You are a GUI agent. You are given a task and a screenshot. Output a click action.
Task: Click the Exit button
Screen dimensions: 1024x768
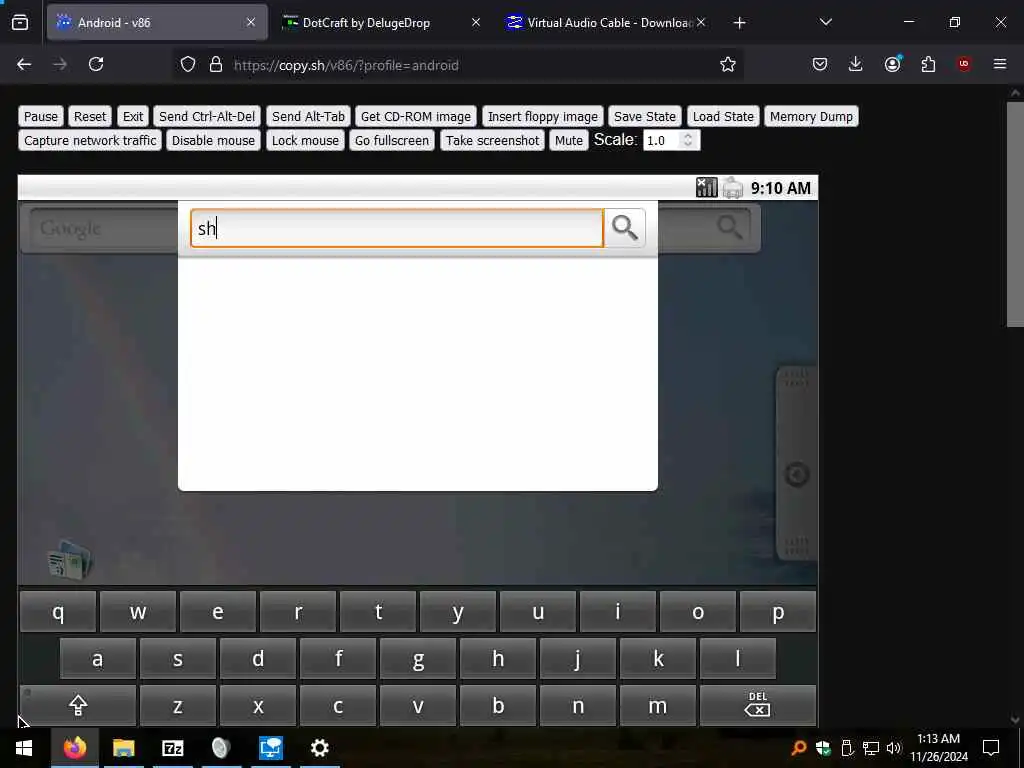pyautogui.click(x=133, y=116)
